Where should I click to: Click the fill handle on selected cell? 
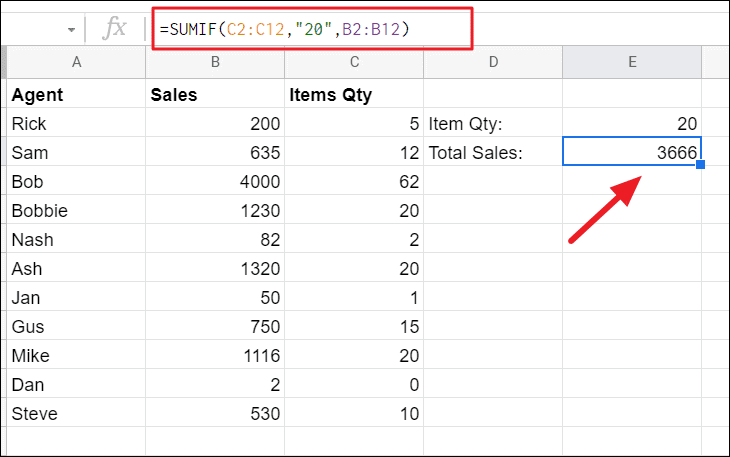(x=701, y=165)
